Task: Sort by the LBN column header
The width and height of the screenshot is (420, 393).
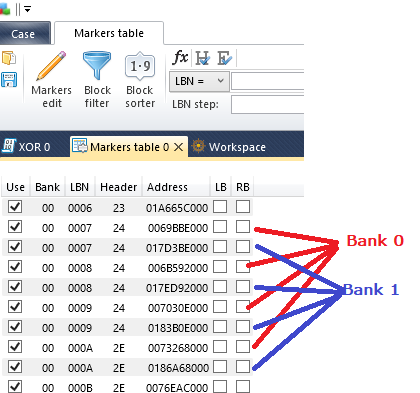Action: click(x=80, y=187)
